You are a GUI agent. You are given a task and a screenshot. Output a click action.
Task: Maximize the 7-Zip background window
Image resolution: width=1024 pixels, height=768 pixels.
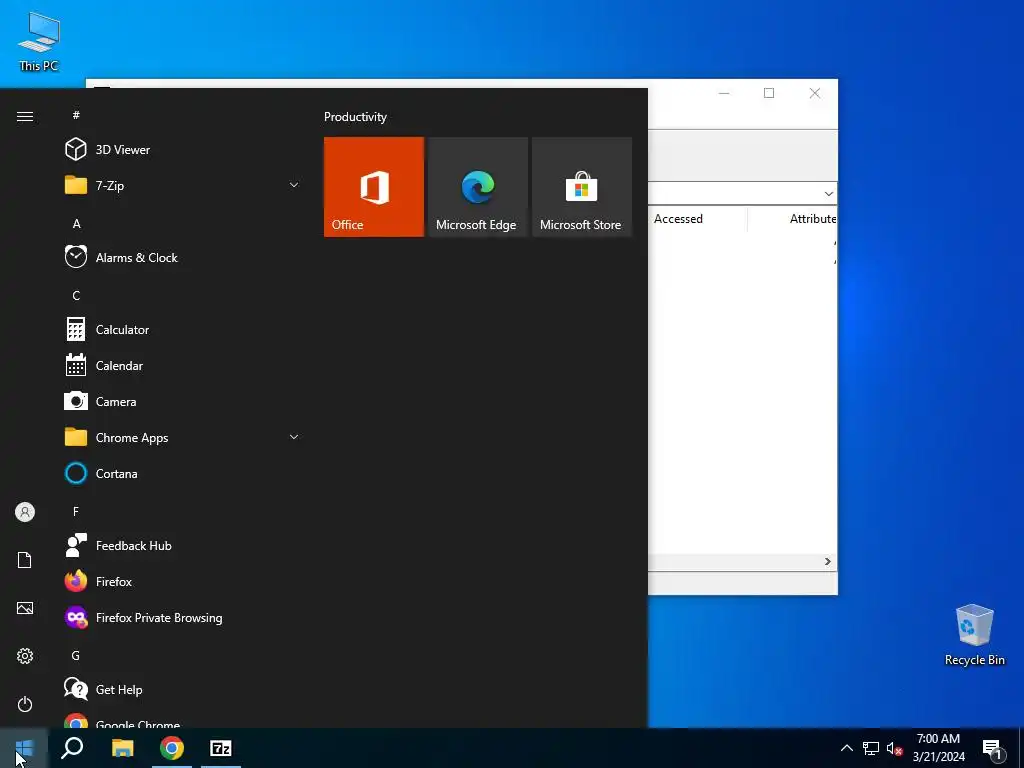click(769, 93)
